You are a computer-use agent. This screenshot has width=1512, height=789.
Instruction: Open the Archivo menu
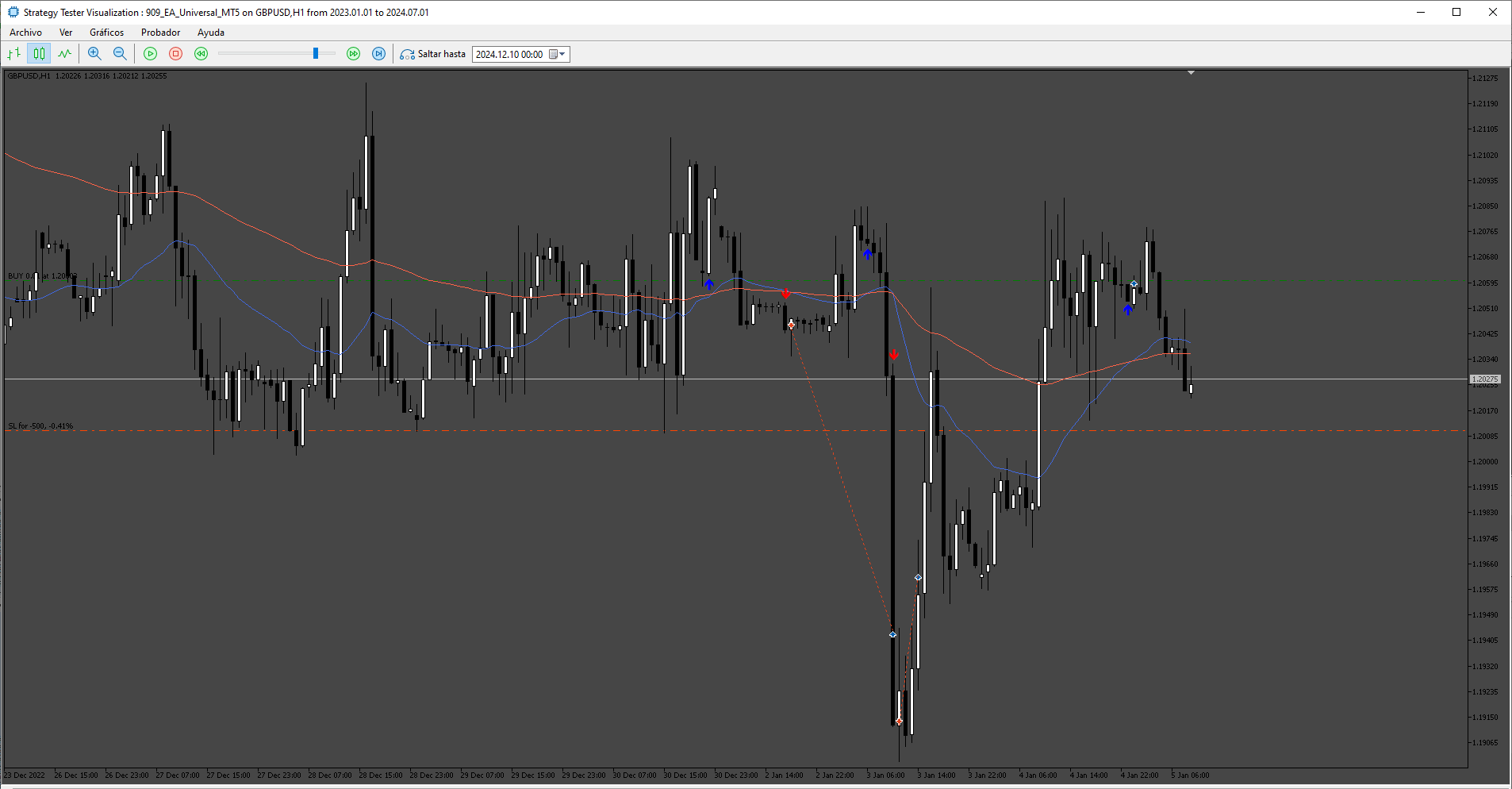coord(25,33)
